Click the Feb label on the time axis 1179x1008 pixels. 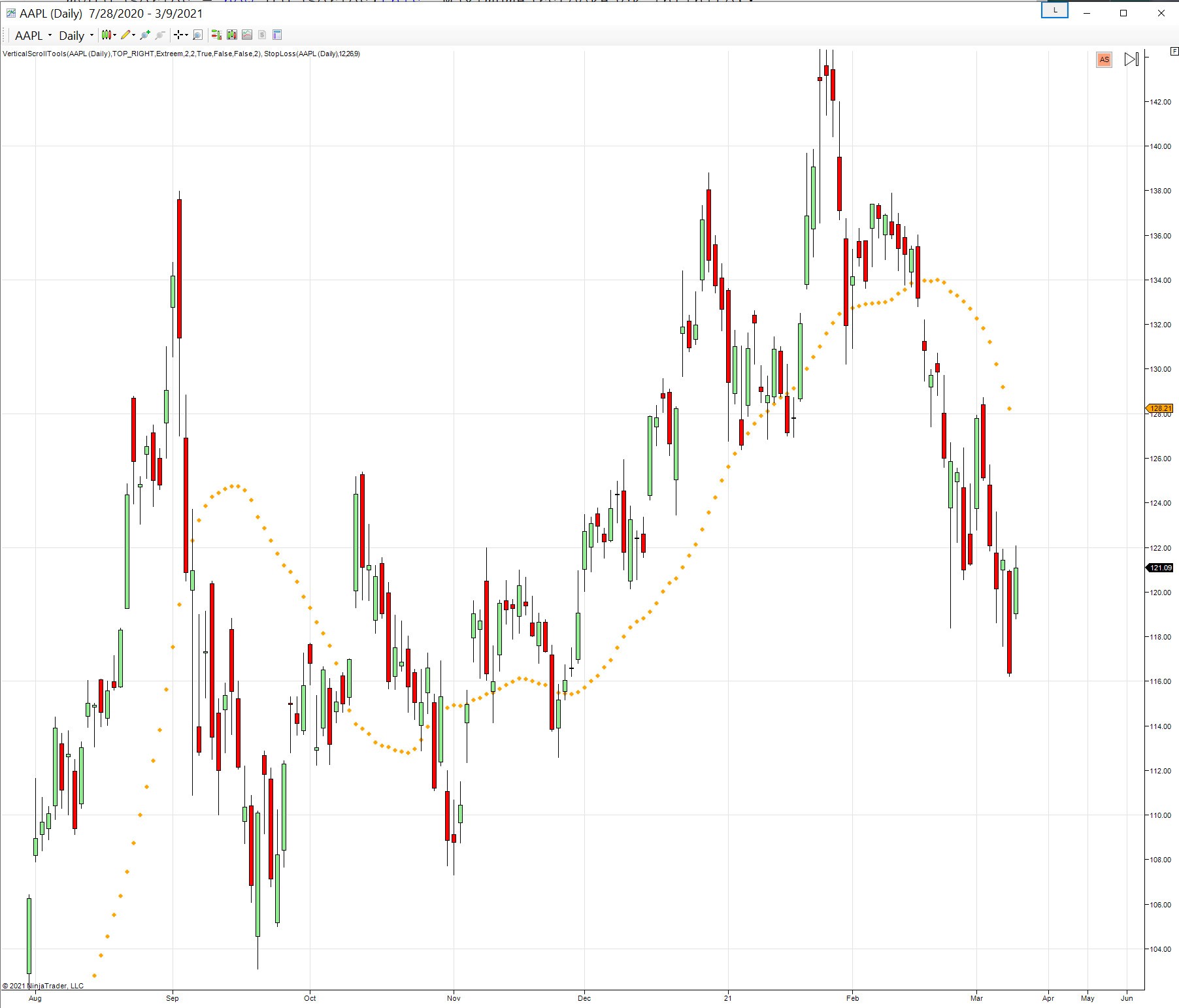pyautogui.click(x=852, y=998)
